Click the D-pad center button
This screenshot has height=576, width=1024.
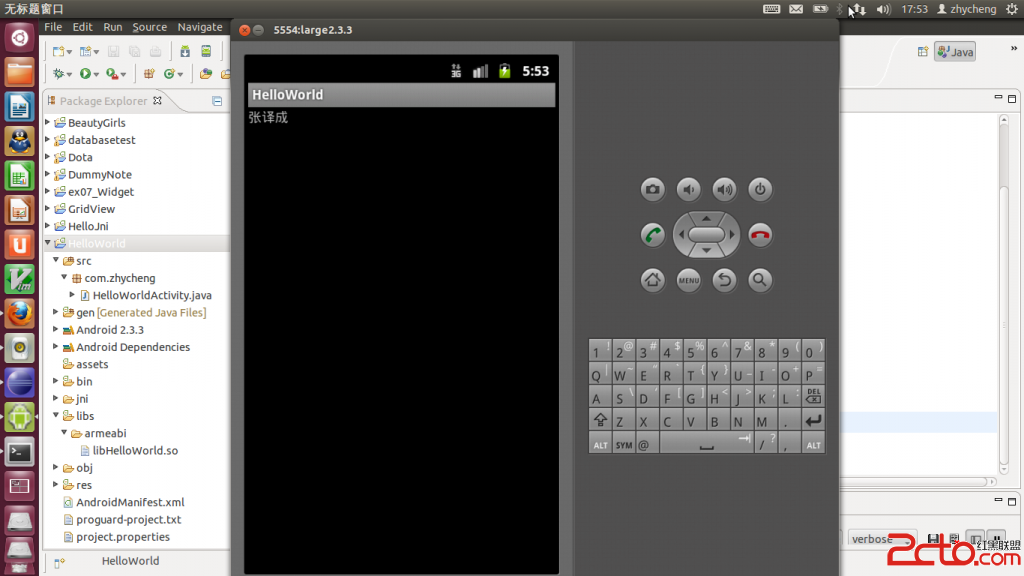point(707,234)
